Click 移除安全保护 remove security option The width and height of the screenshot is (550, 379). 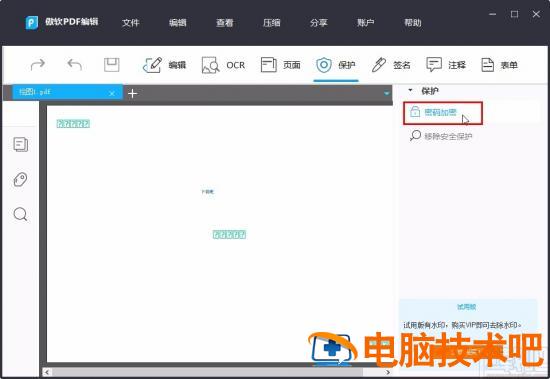(441, 136)
